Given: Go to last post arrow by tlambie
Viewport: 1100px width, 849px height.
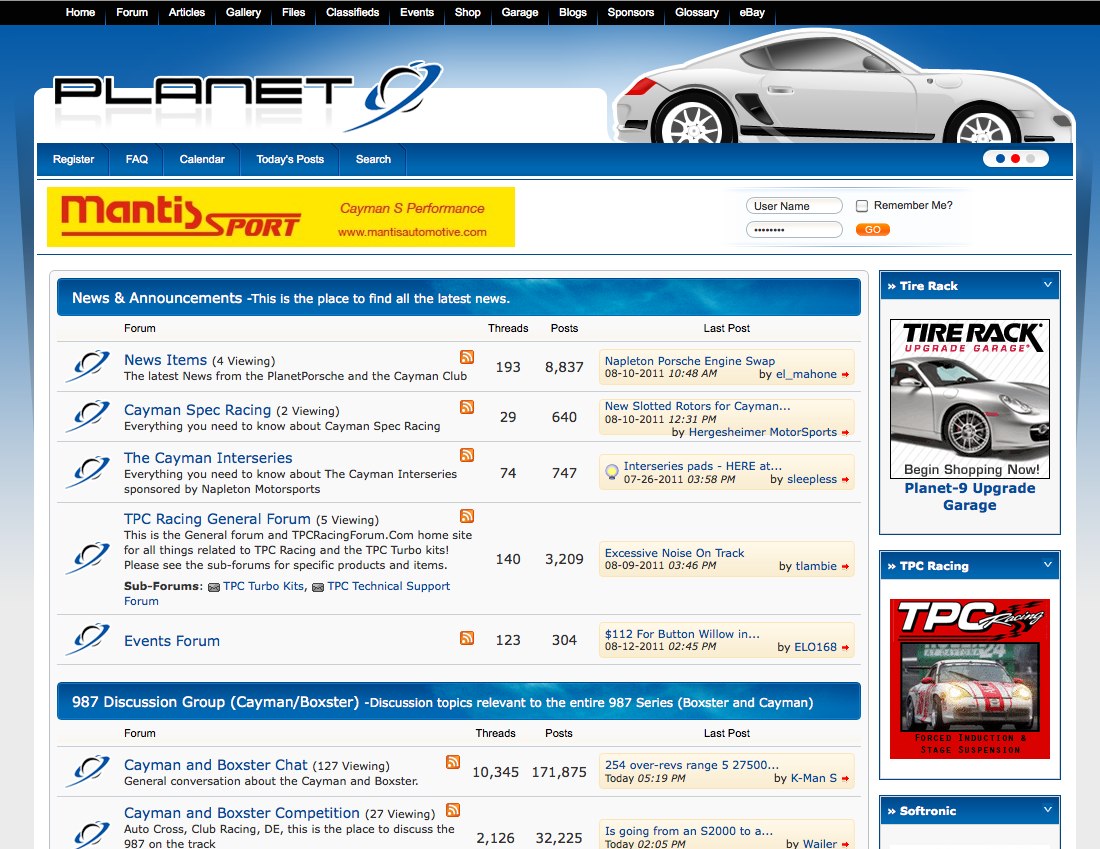Looking at the screenshot, I should click(x=845, y=567).
